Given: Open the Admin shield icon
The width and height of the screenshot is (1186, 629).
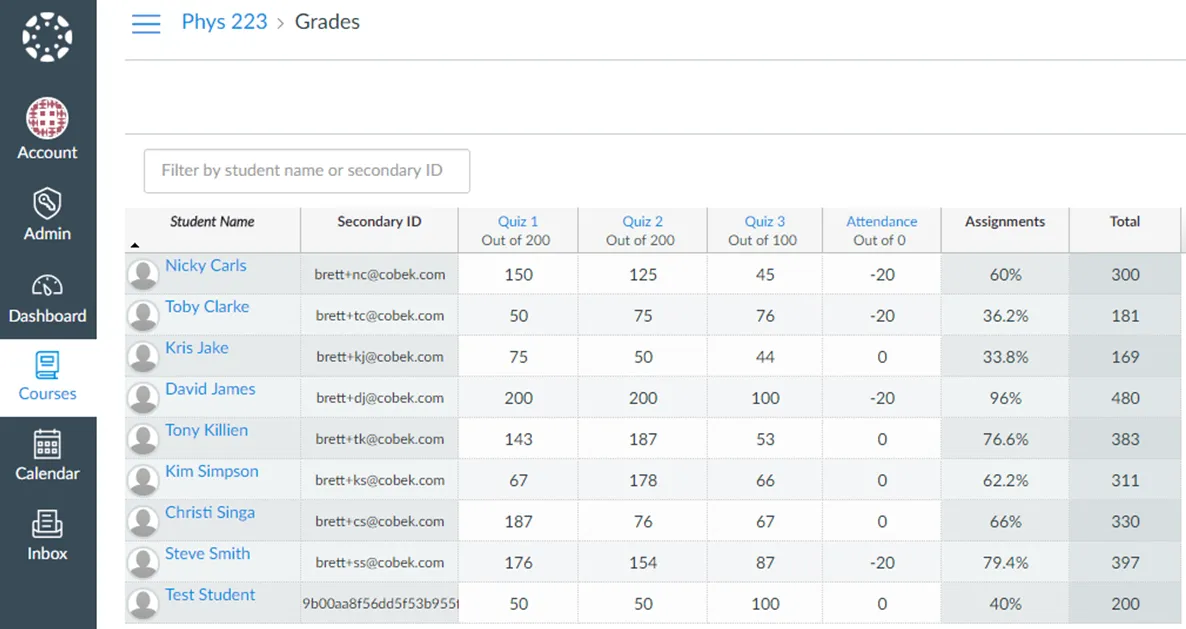Looking at the screenshot, I should coord(47,203).
